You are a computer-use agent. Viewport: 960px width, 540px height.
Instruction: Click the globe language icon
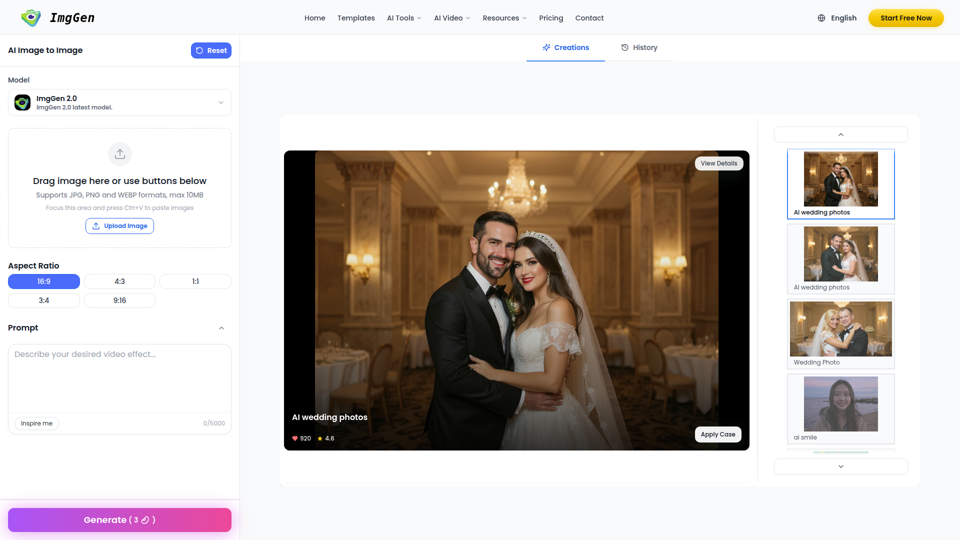click(x=822, y=18)
